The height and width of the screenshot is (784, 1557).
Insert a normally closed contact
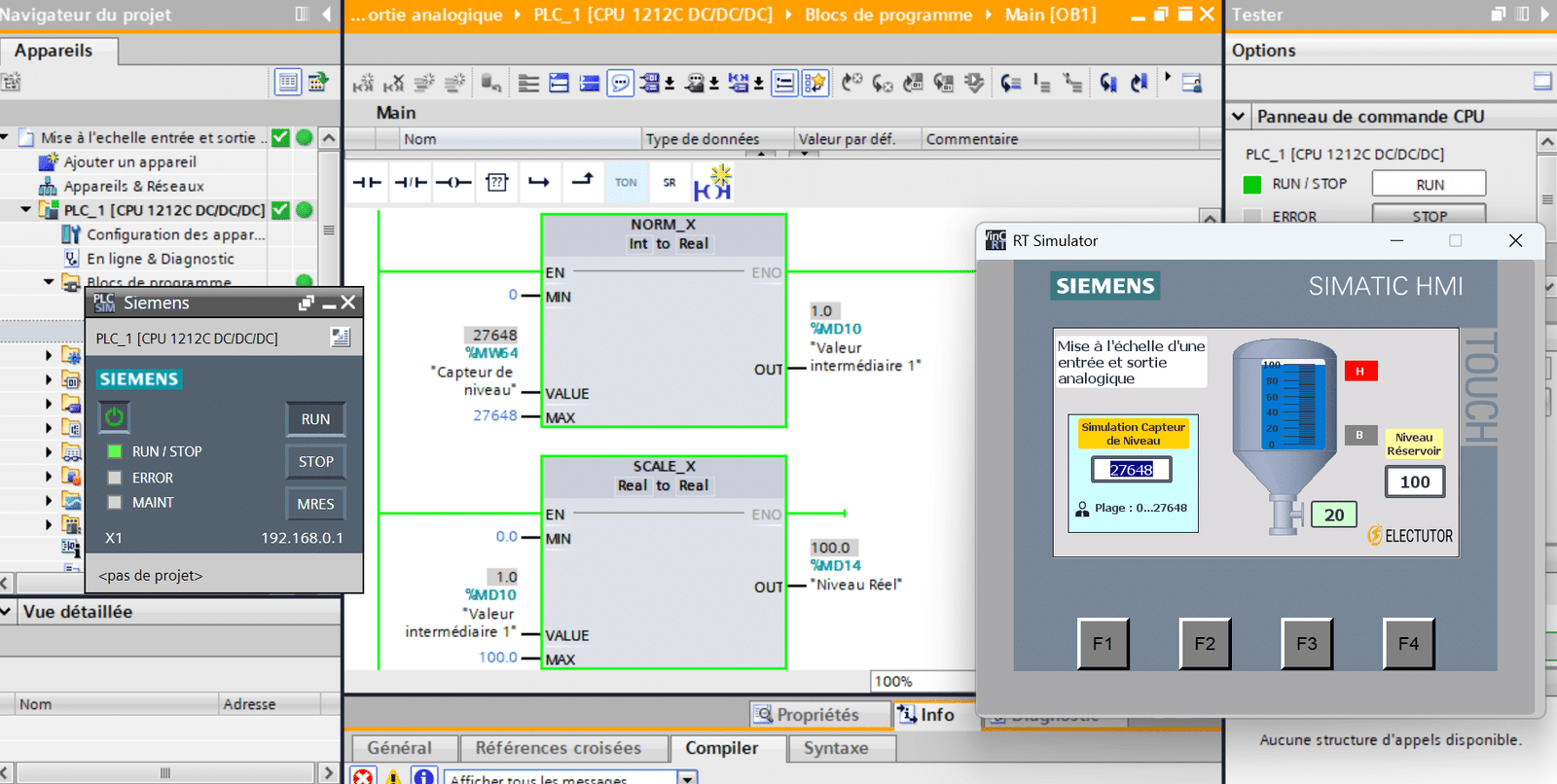(x=410, y=183)
